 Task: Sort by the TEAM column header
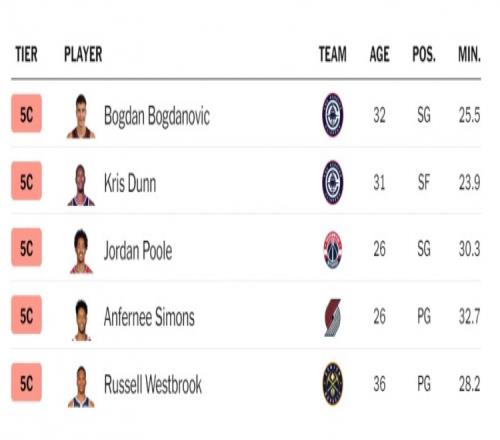333,54
